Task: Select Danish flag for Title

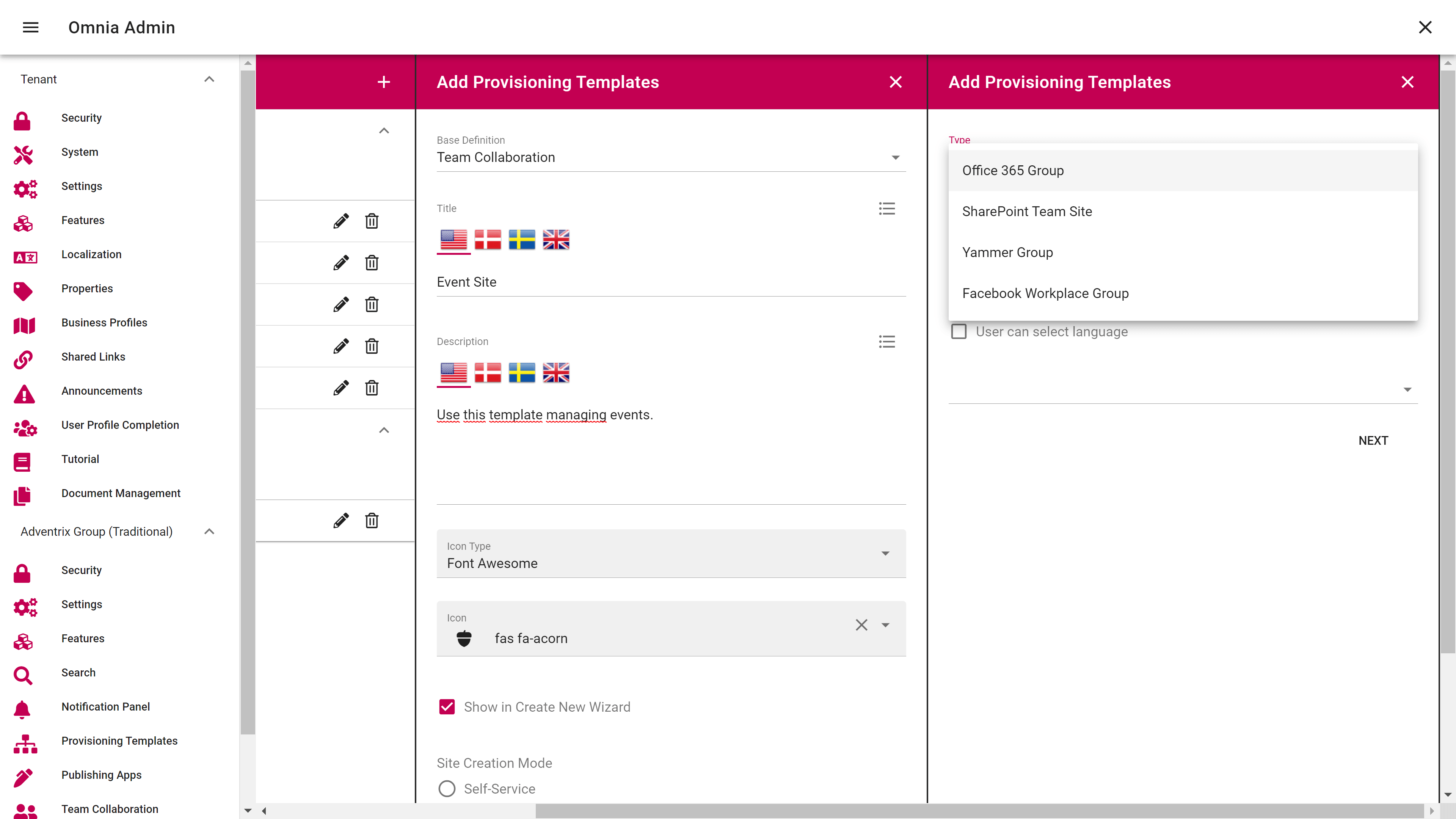Action: tap(488, 240)
